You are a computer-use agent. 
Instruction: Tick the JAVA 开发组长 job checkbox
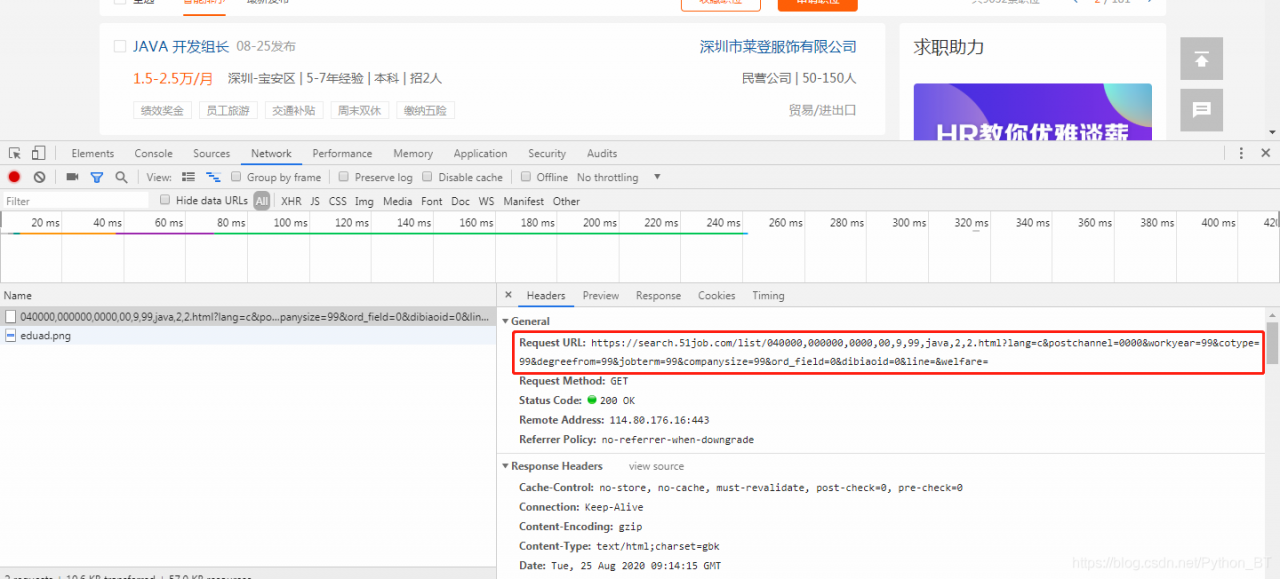pyautogui.click(x=120, y=47)
